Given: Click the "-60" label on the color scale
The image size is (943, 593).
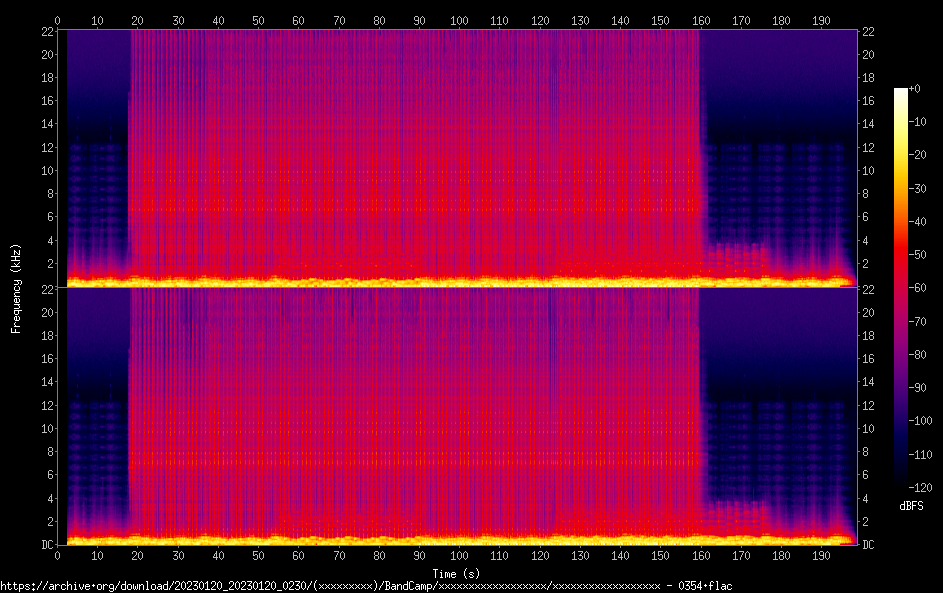Looking at the screenshot, I should click(x=917, y=288).
